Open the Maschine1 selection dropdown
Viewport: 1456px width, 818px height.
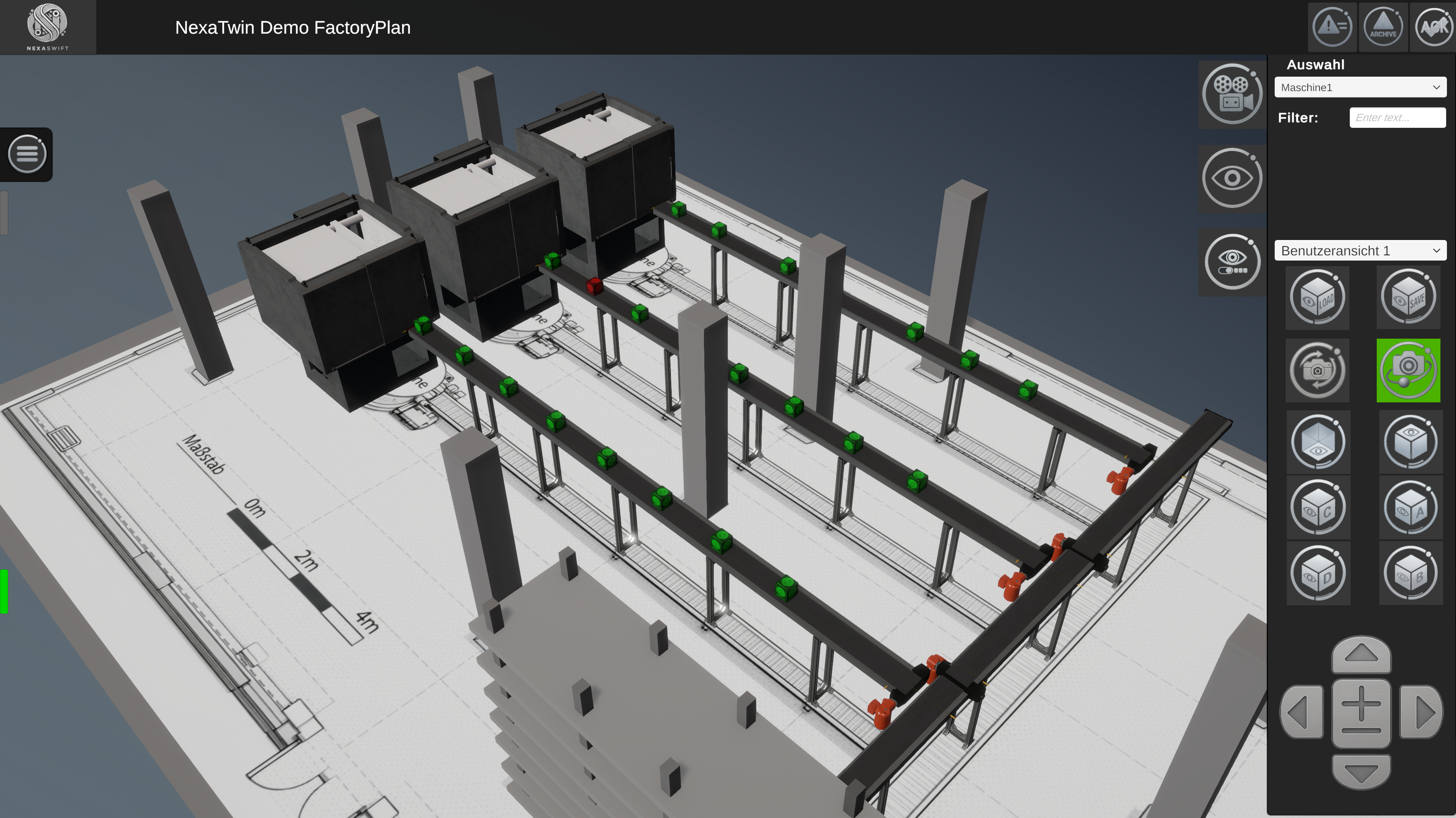(1360, 87)
